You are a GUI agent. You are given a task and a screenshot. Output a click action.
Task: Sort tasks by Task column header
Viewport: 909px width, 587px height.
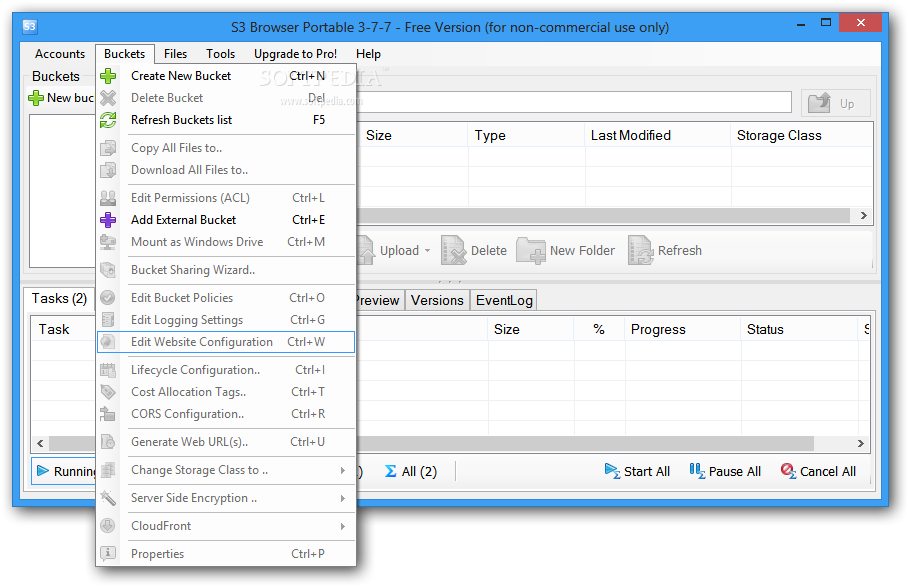(63, 329)
